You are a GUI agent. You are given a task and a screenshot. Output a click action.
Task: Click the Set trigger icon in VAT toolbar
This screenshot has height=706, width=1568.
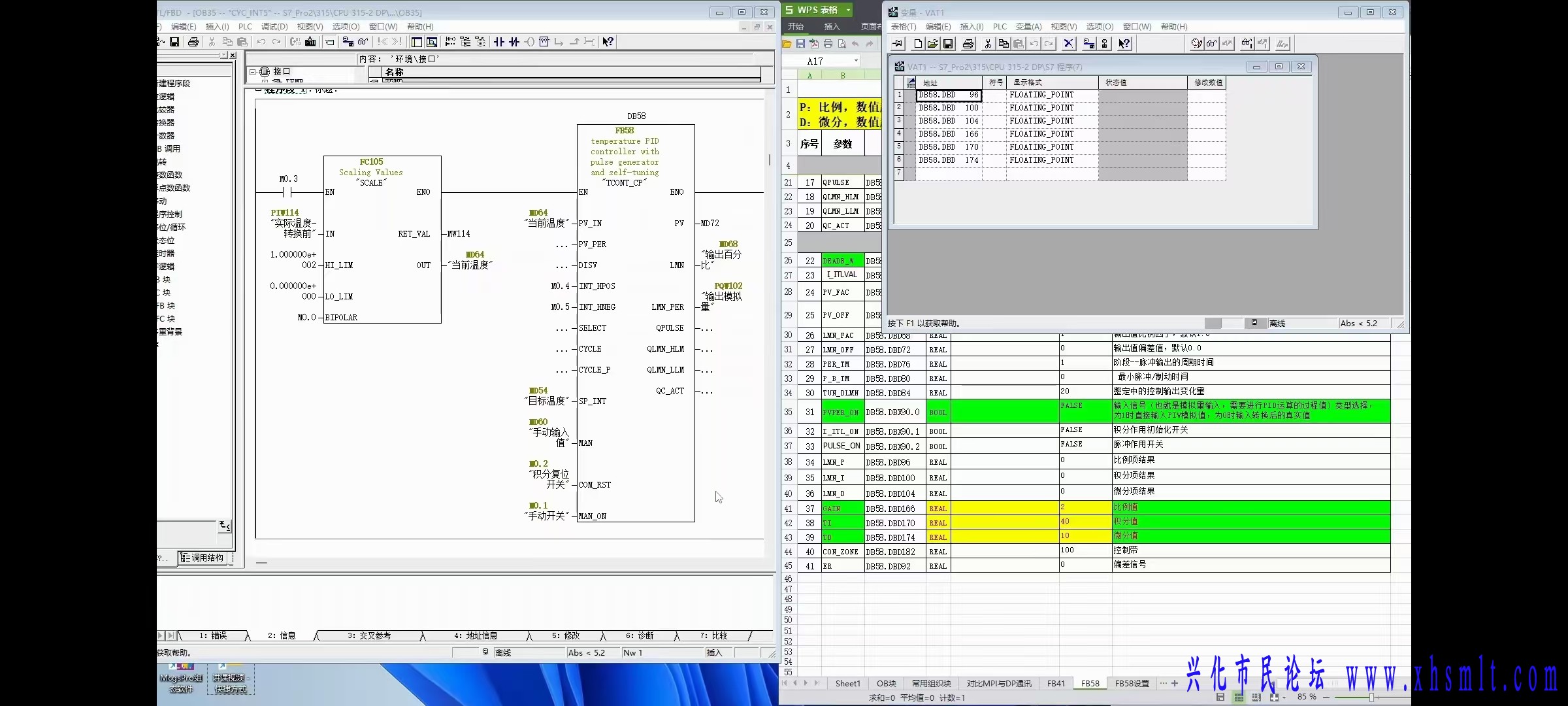1197,44
